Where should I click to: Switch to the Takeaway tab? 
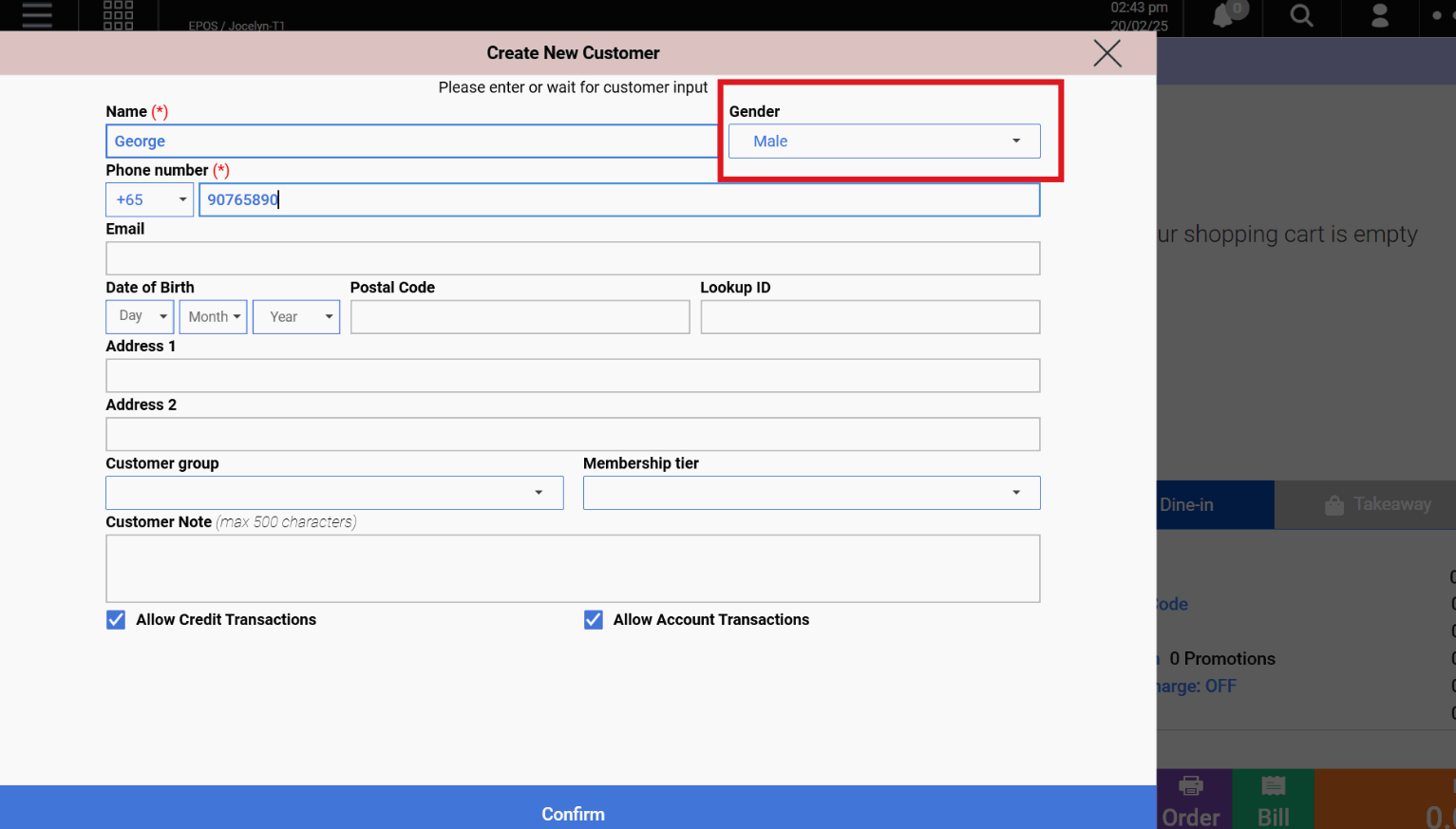tap(1377, 505)
